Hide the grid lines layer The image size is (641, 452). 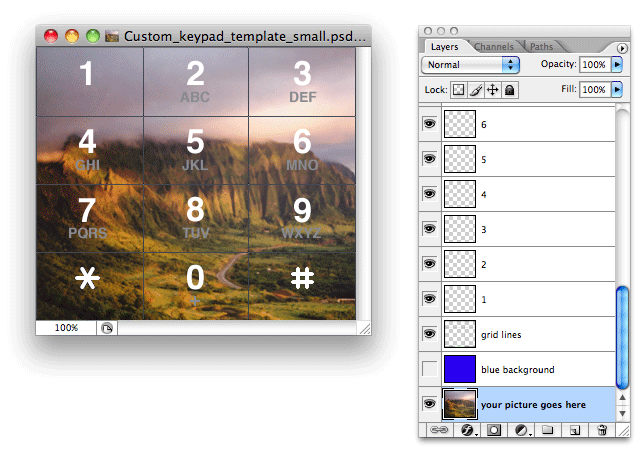click(430, 334)
